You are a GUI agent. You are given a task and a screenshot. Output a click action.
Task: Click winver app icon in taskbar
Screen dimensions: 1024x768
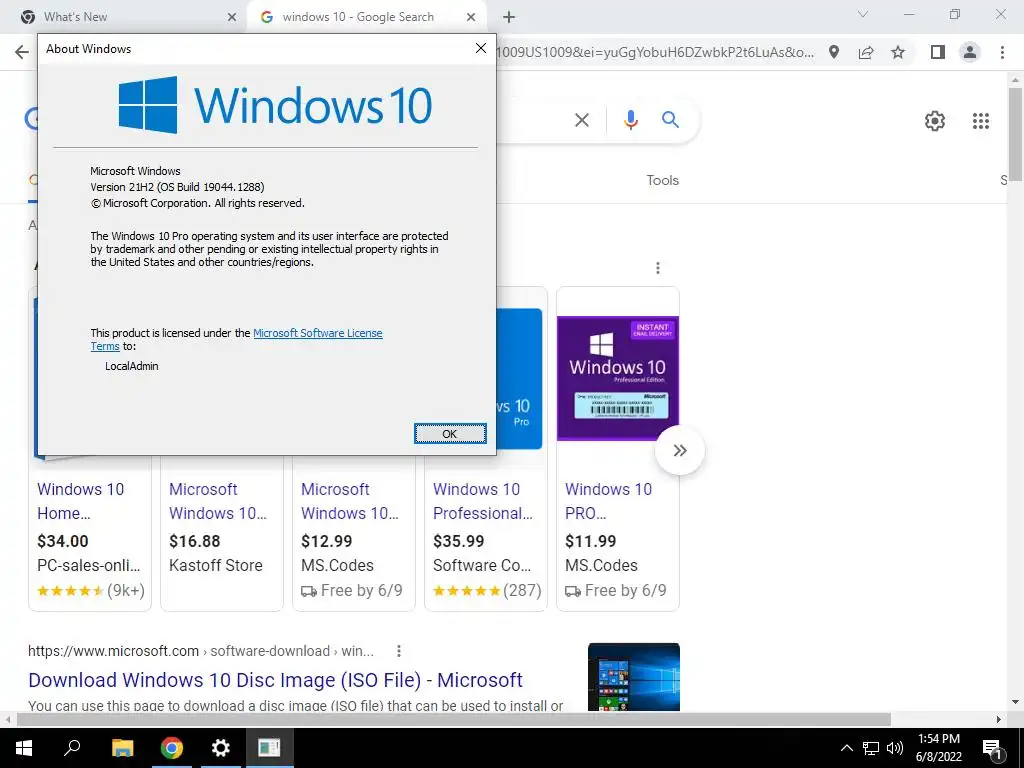pyautogui.click(x=269, y=748)
